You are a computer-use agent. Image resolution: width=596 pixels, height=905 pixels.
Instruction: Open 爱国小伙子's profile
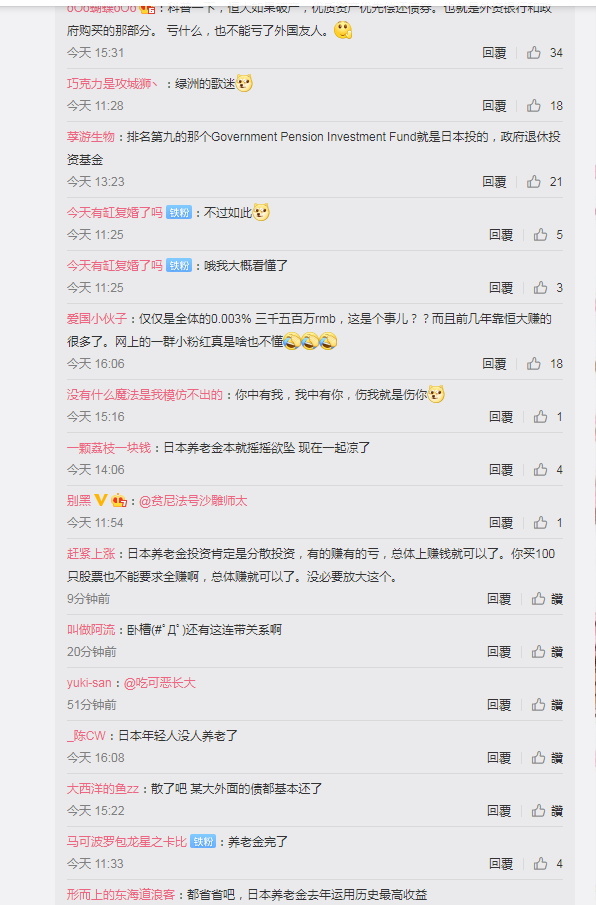tap(96, 319)
